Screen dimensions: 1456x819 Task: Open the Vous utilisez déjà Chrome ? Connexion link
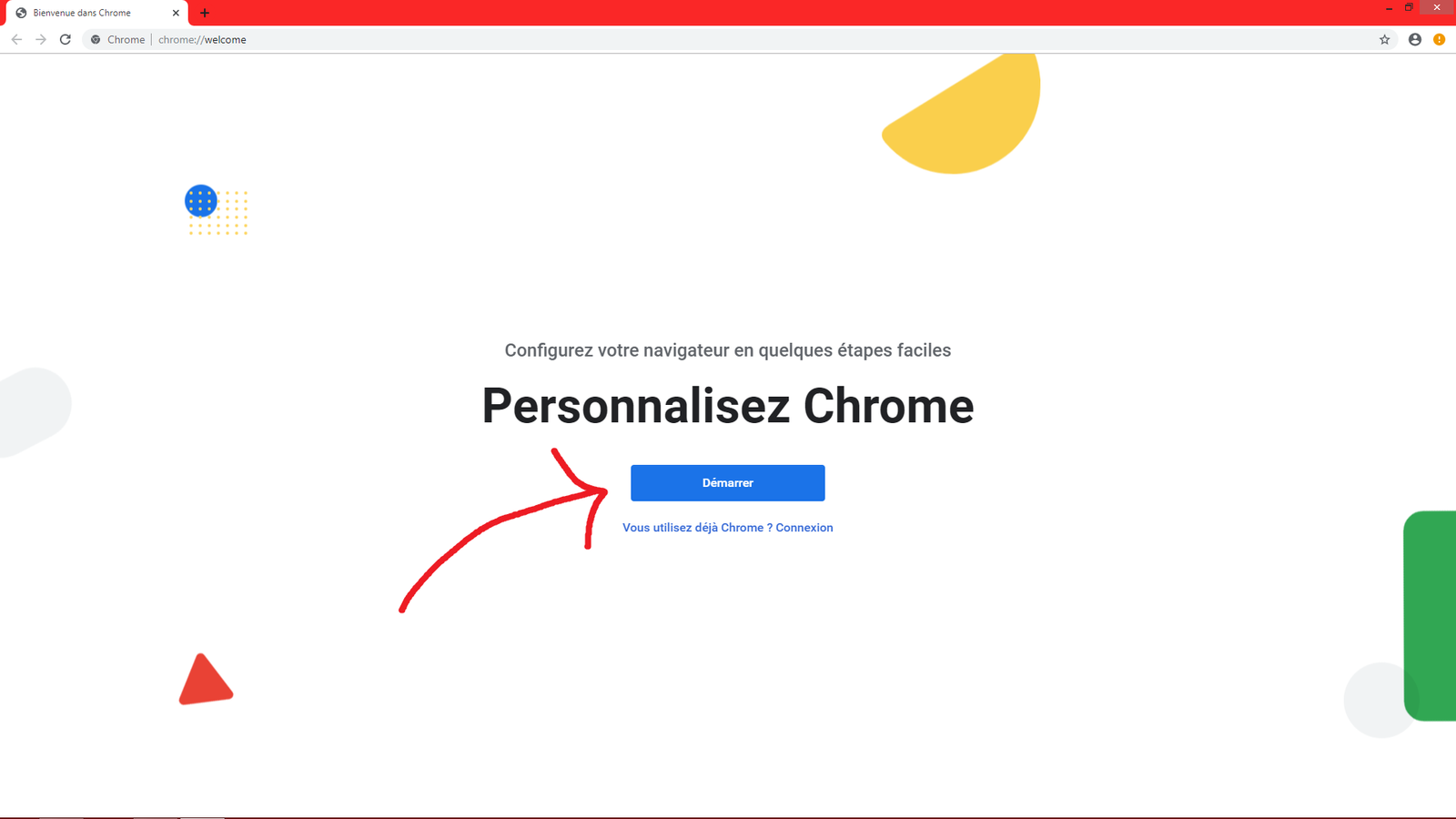[728, 528]
